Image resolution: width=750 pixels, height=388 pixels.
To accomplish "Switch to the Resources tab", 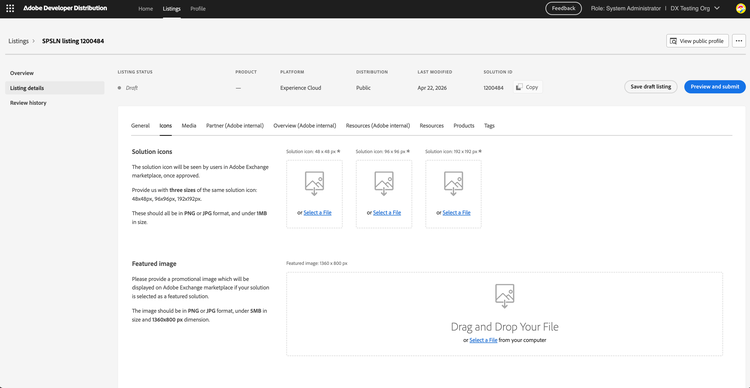I will pos(431,126).
